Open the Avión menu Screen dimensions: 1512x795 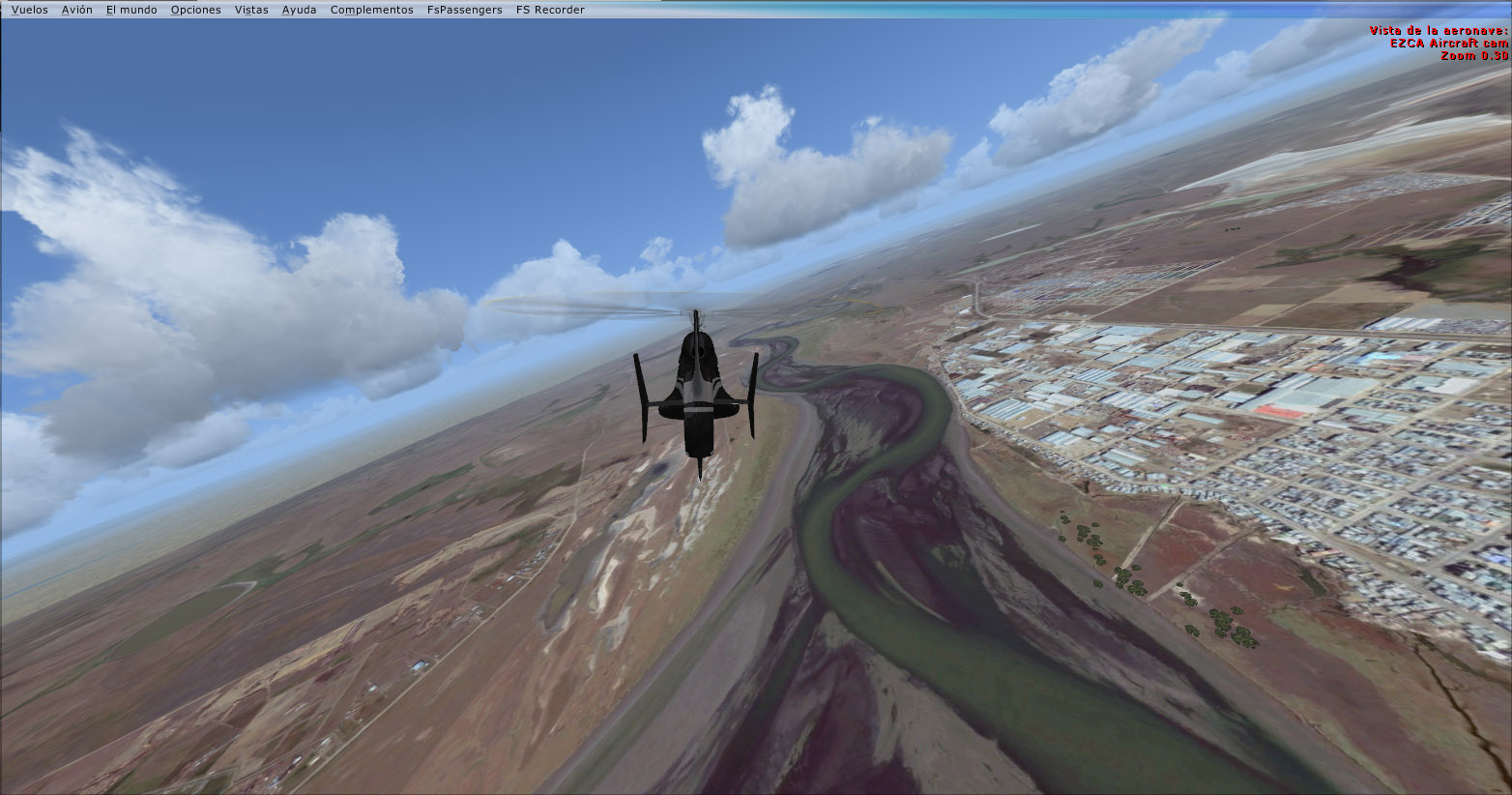pyautogui.click(x=76, y=10)
